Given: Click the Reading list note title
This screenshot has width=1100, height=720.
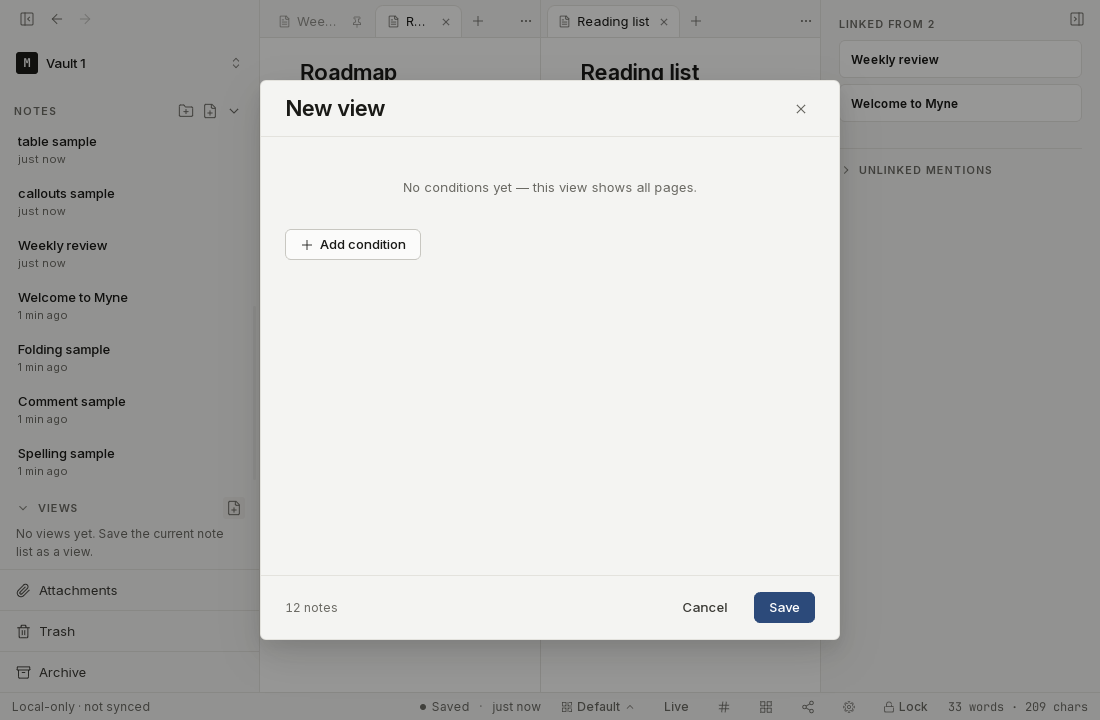Looking at the screenshot, I should click(x=640, y=72).
